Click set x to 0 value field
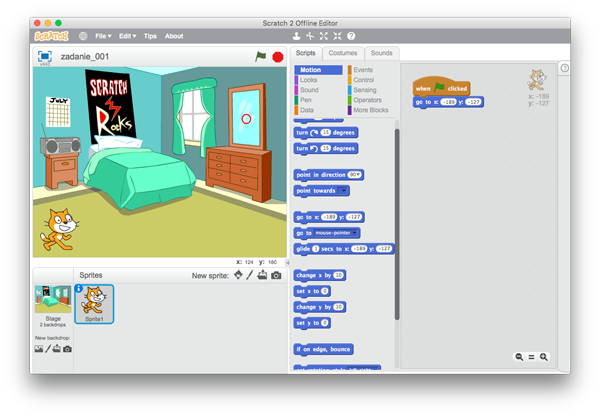 (x=324, y=291)
